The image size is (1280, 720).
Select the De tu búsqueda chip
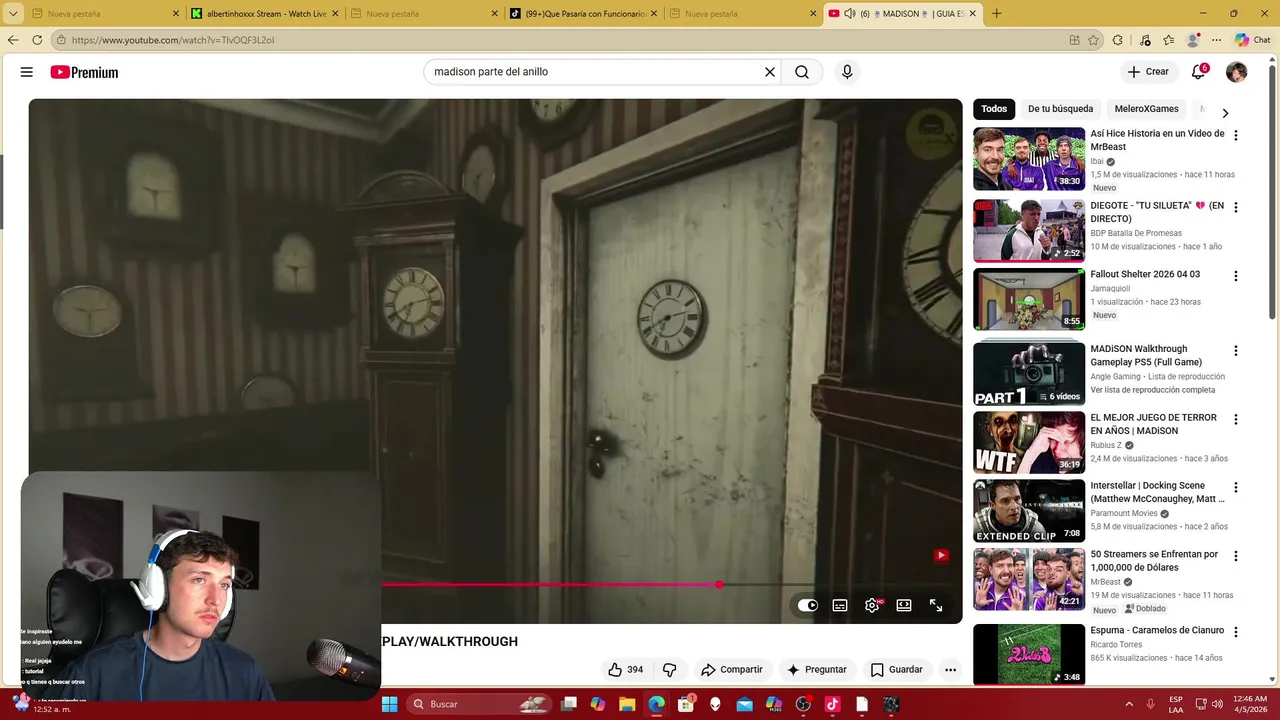[x=1060, y=109]
